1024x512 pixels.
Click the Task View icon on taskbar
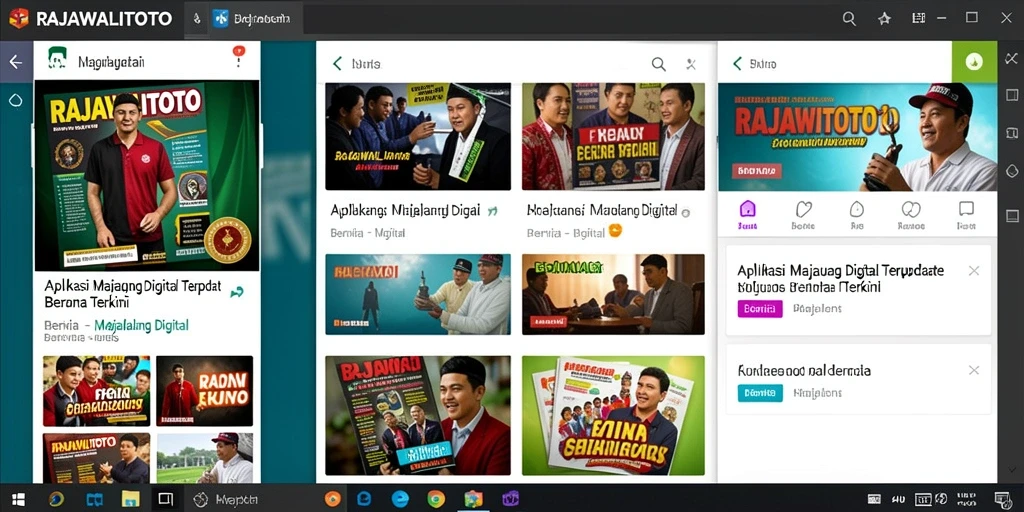166,500
